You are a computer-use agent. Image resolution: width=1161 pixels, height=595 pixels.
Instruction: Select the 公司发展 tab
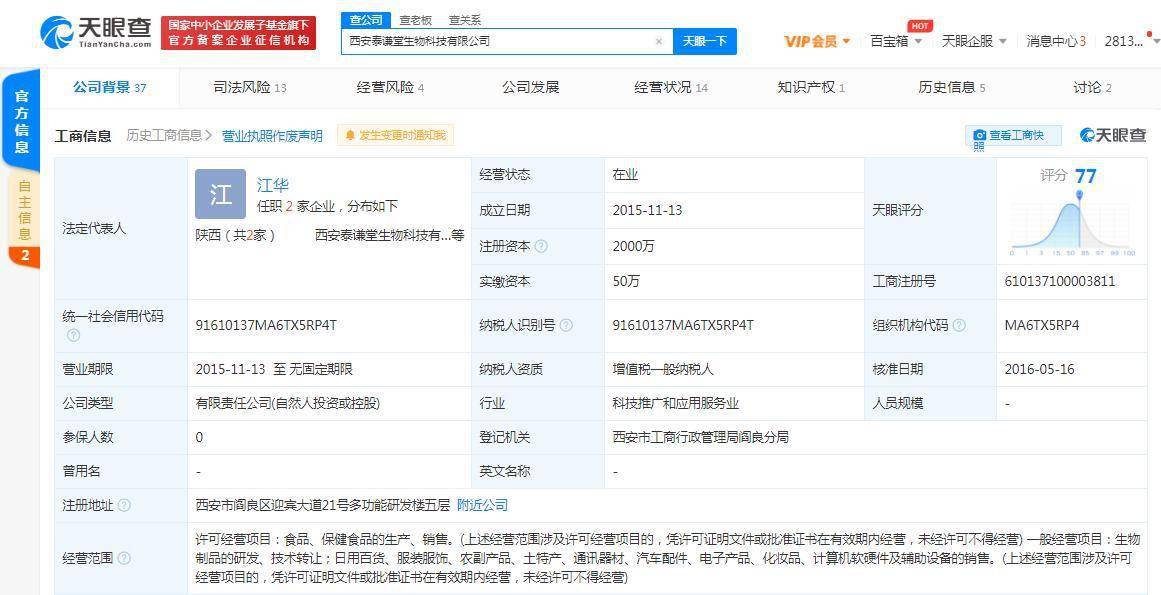click(530, 87)
